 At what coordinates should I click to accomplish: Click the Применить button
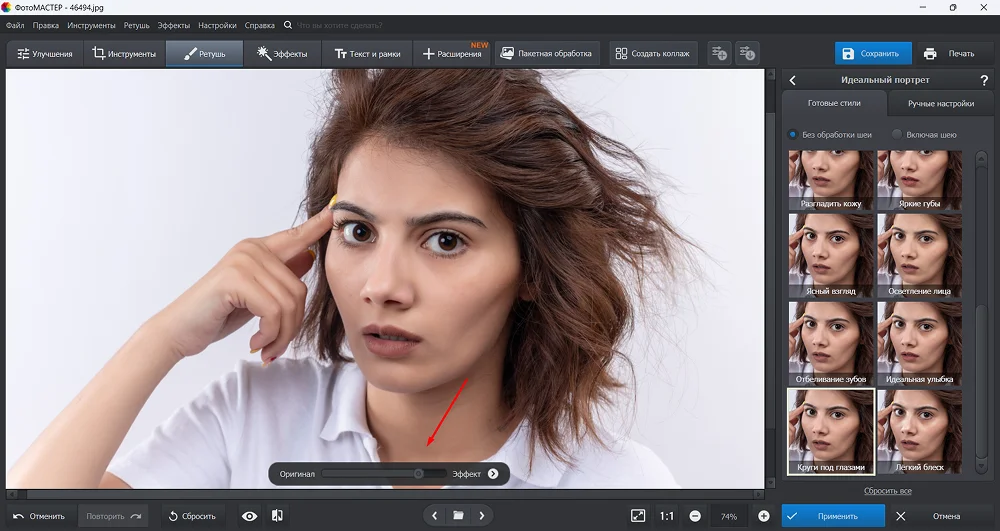click(x=833, y=516)
